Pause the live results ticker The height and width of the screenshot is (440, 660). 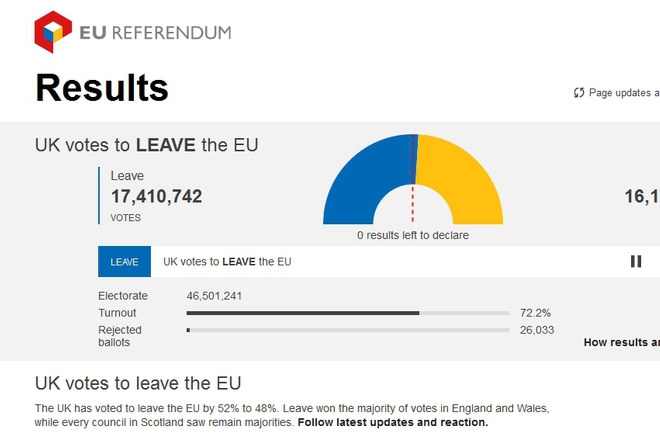(x=636, y=261)
